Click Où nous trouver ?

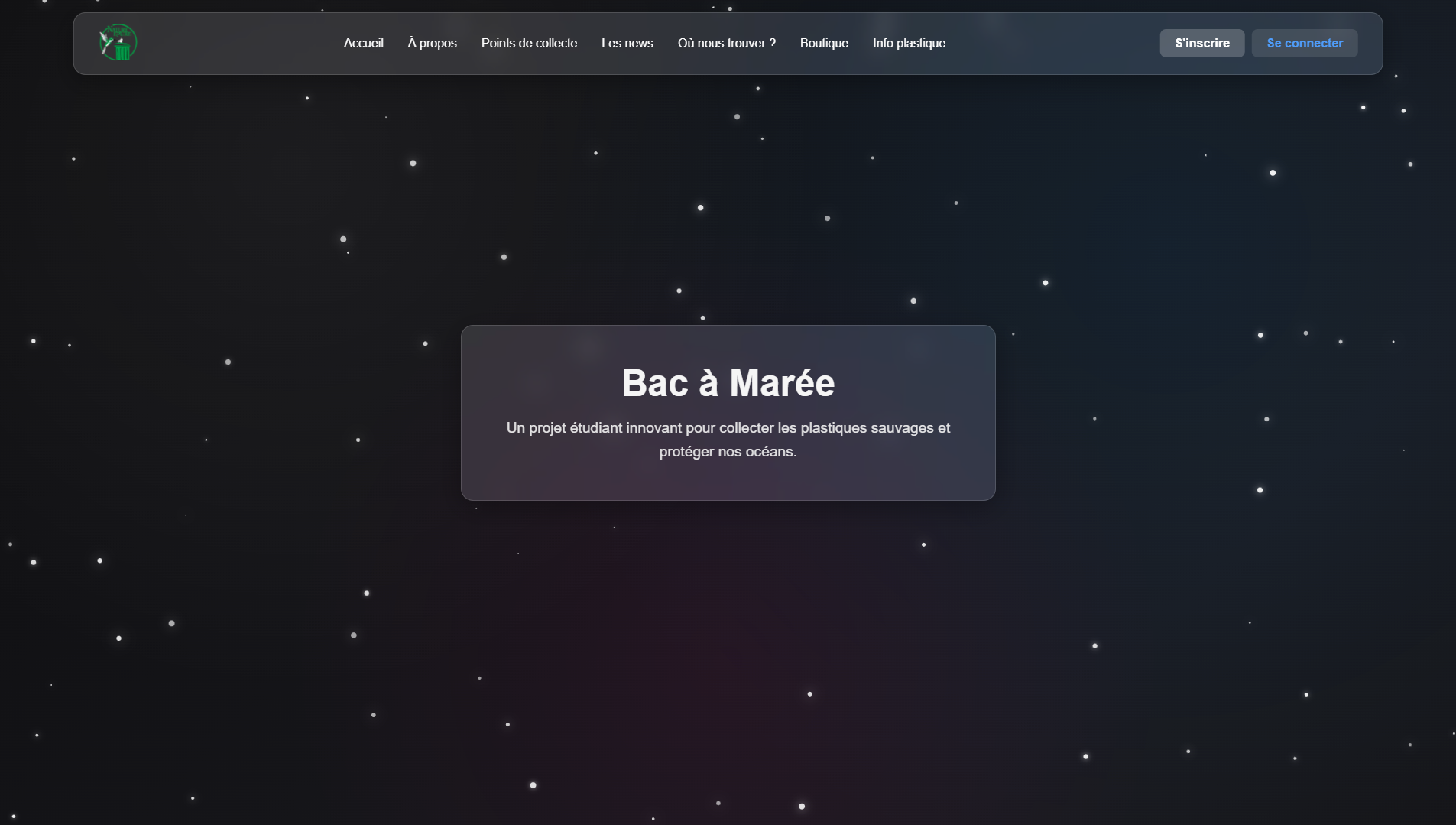tap(727, 43)
